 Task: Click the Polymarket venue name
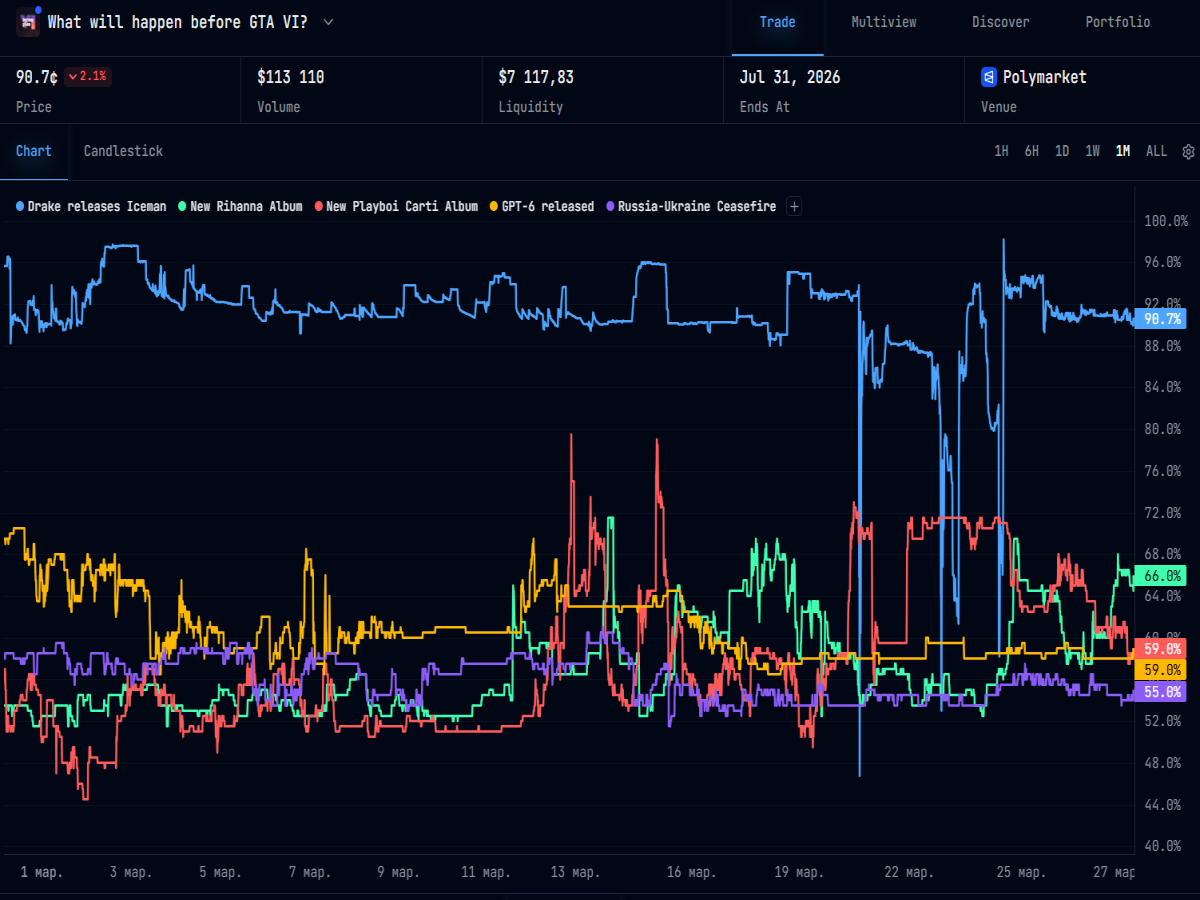[x=1044, y=77]
